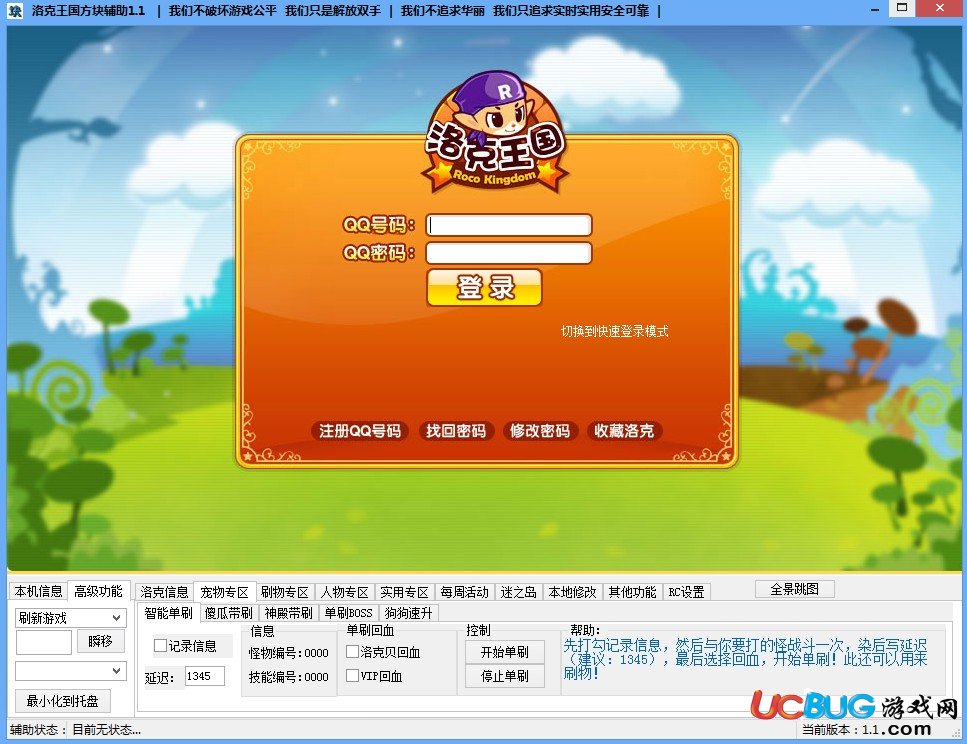Screen dimensions: 967x744
Task: Click 切换到快速登录模式 link
Action: pyautogui.click(x=614, y=331)
